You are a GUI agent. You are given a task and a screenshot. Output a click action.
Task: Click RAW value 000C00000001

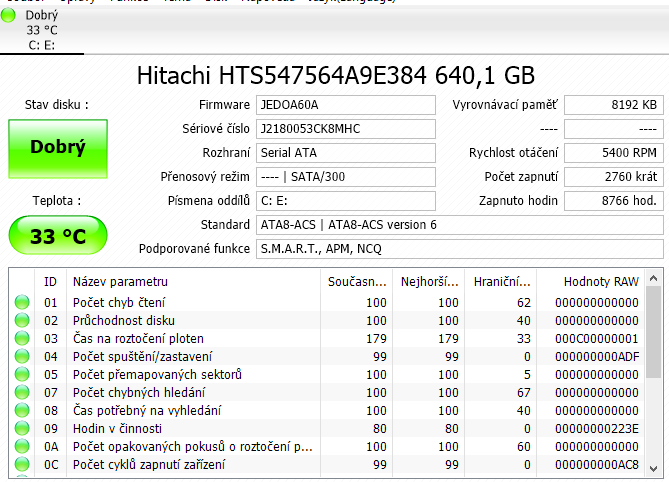596,339
